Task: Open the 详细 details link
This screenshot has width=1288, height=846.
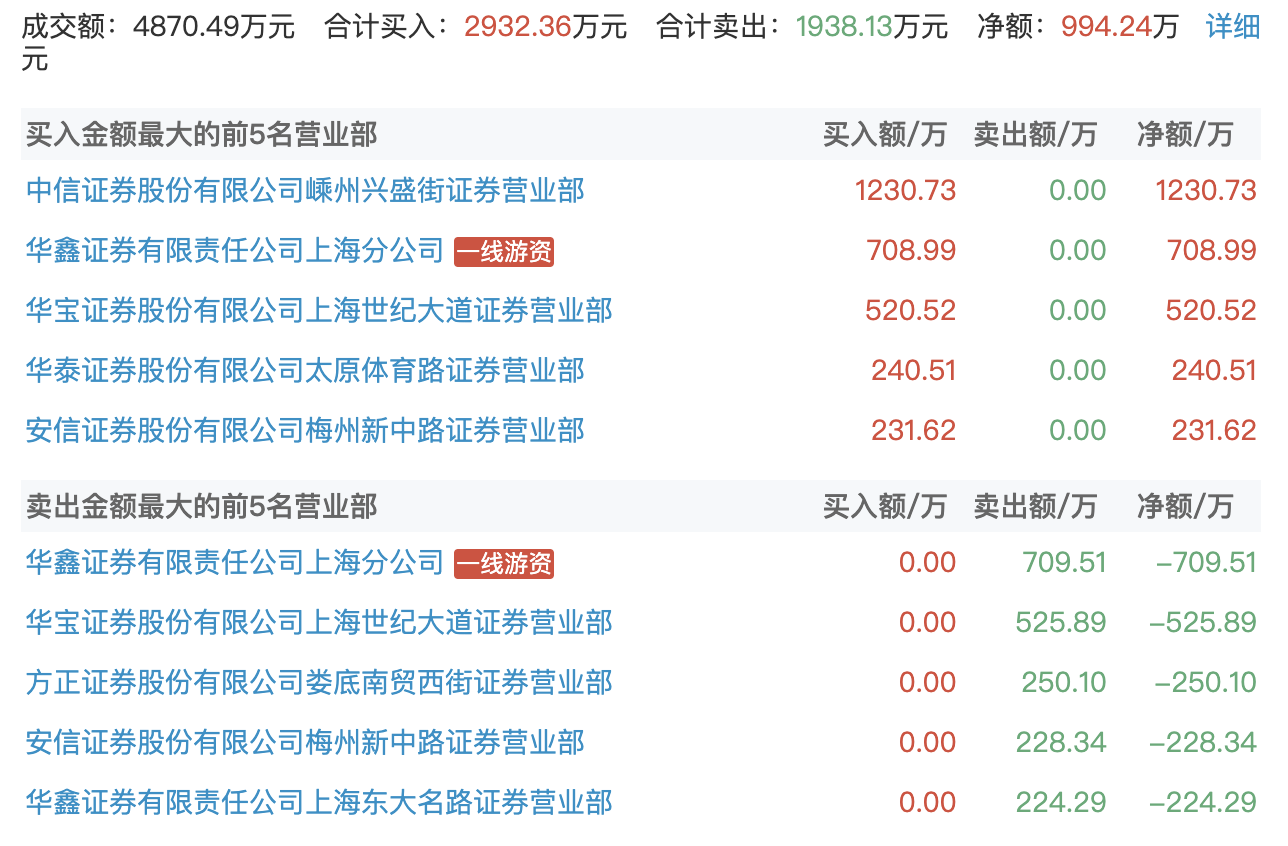Action: click(x=1232, y=27)
